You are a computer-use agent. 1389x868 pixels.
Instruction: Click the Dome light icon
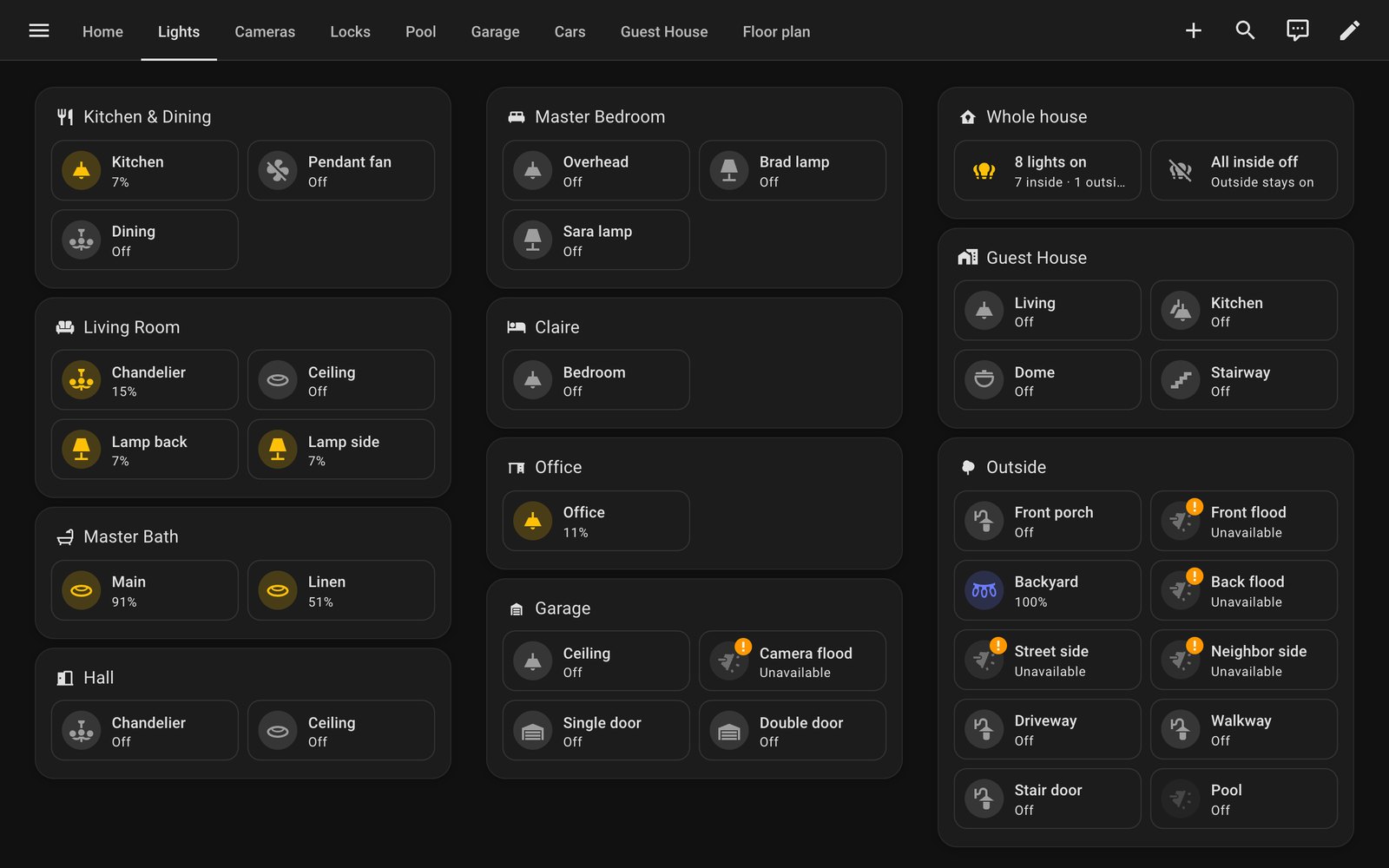(984, 380)
